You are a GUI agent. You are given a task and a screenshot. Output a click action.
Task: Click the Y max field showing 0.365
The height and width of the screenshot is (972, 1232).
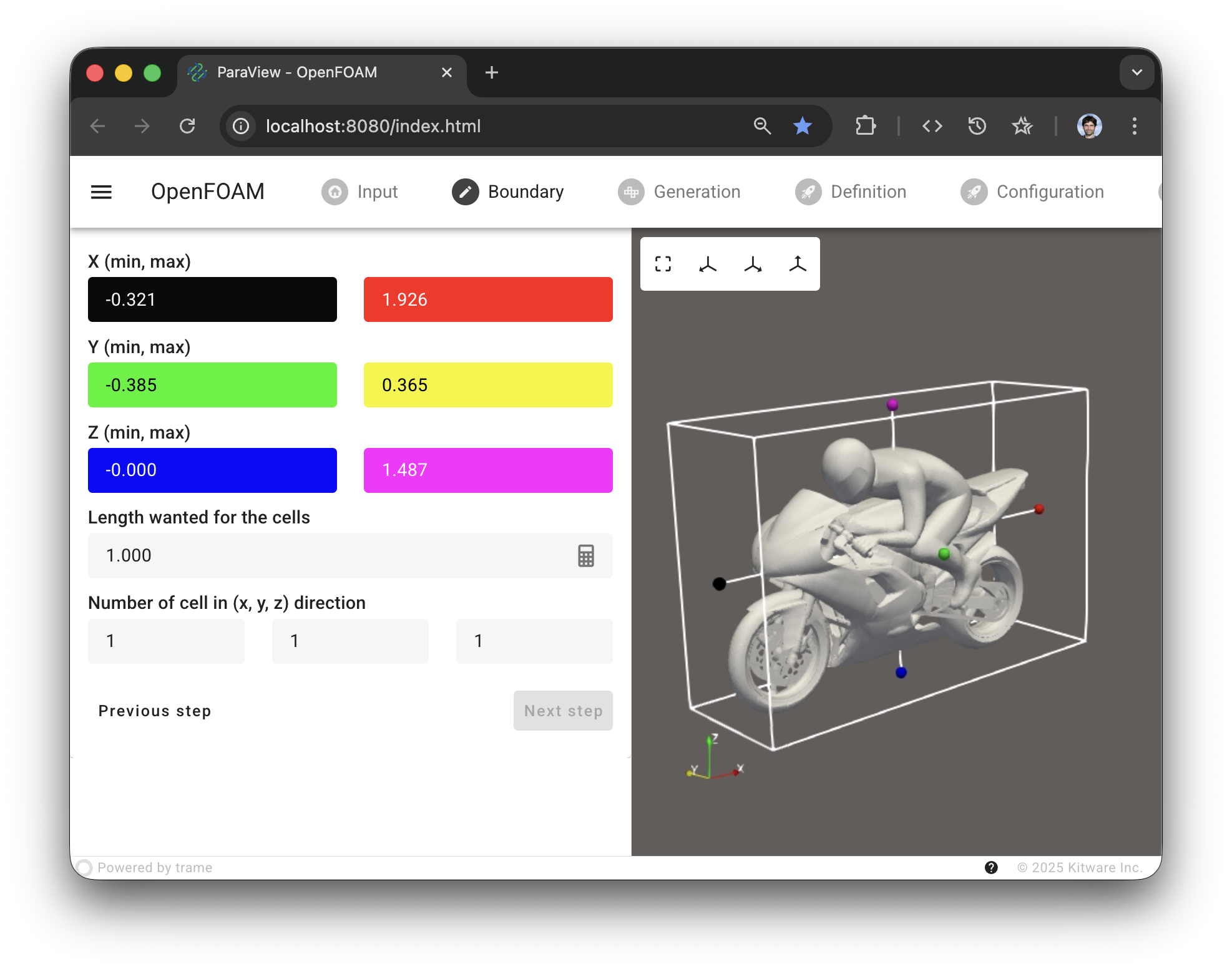click(x=488, y=385)
